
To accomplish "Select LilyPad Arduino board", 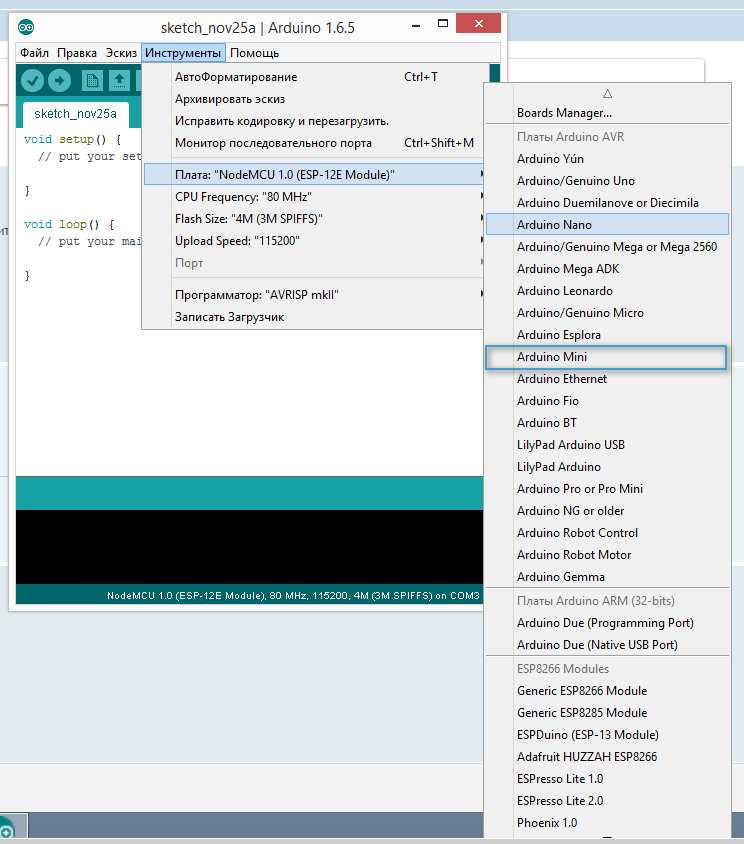I will click(607, 467).
